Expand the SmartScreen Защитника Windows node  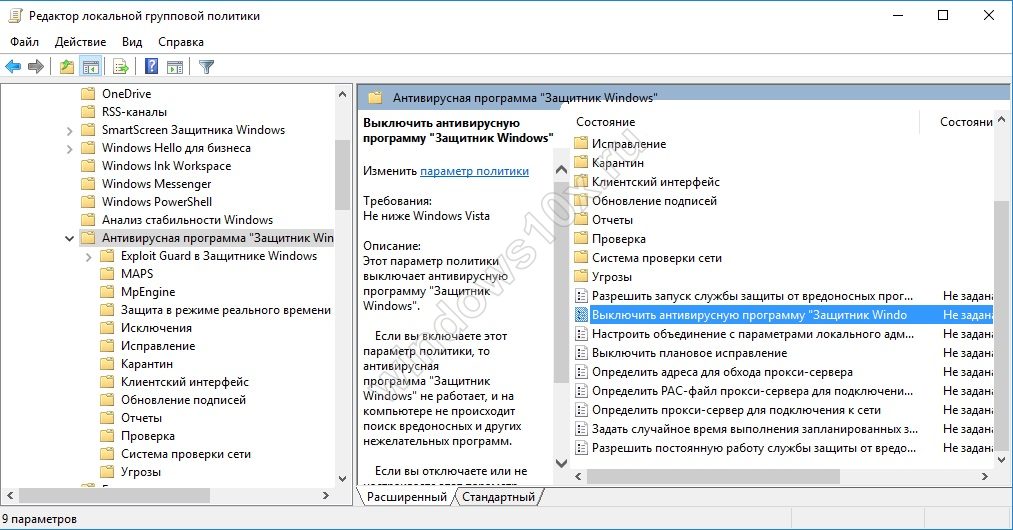(x=69, y=130)
